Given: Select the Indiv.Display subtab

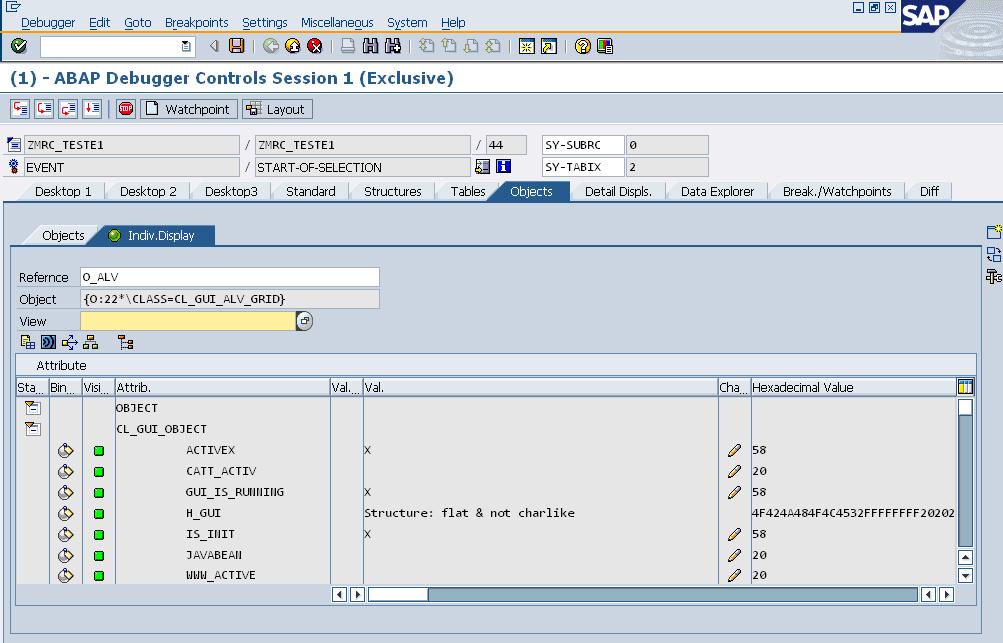Looking at the screenshot, I should pos(160,236).
